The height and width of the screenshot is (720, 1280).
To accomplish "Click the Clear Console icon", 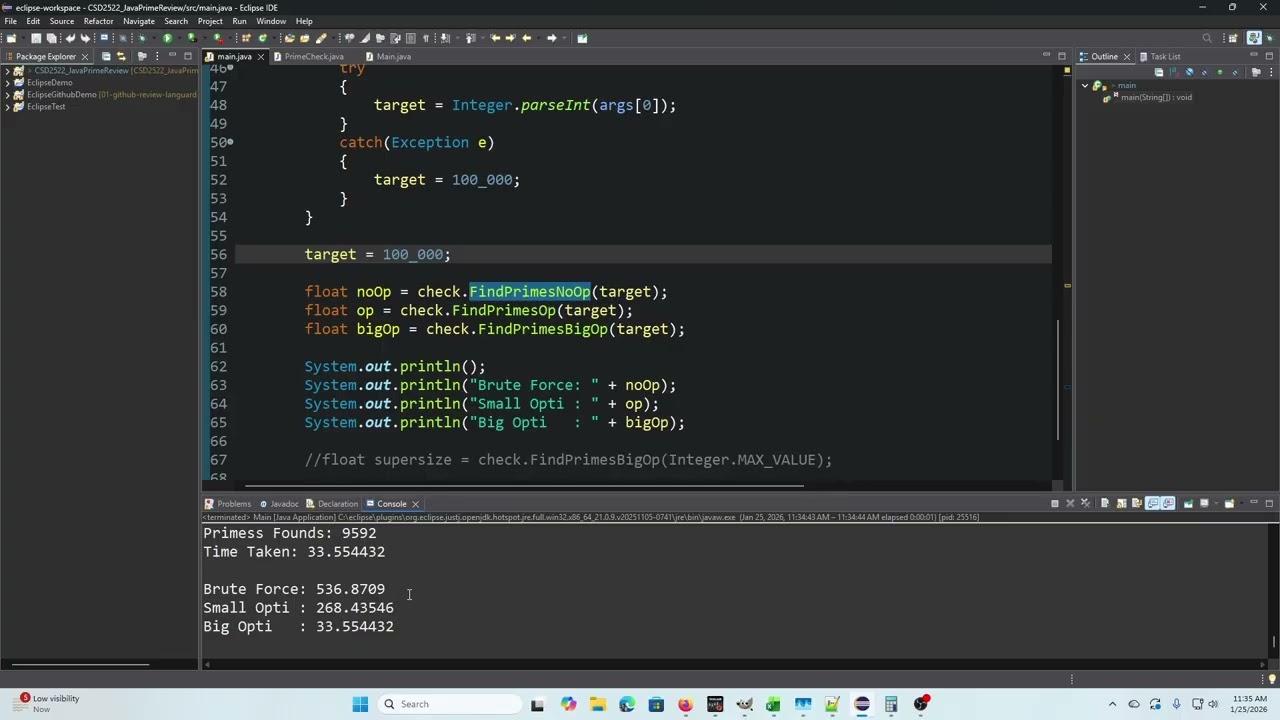I will 1105,503.
